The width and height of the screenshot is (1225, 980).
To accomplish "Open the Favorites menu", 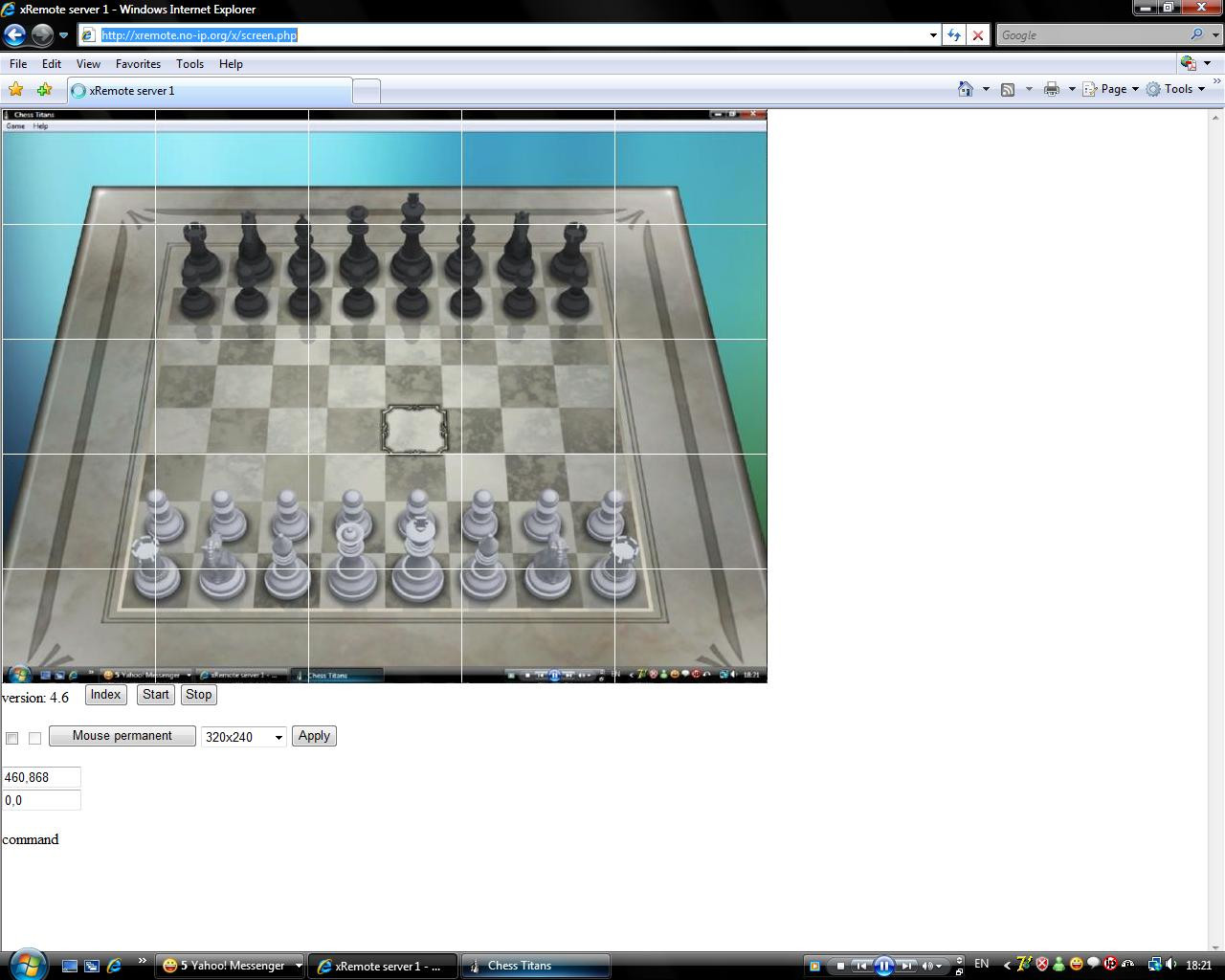I will click(138, 64).
